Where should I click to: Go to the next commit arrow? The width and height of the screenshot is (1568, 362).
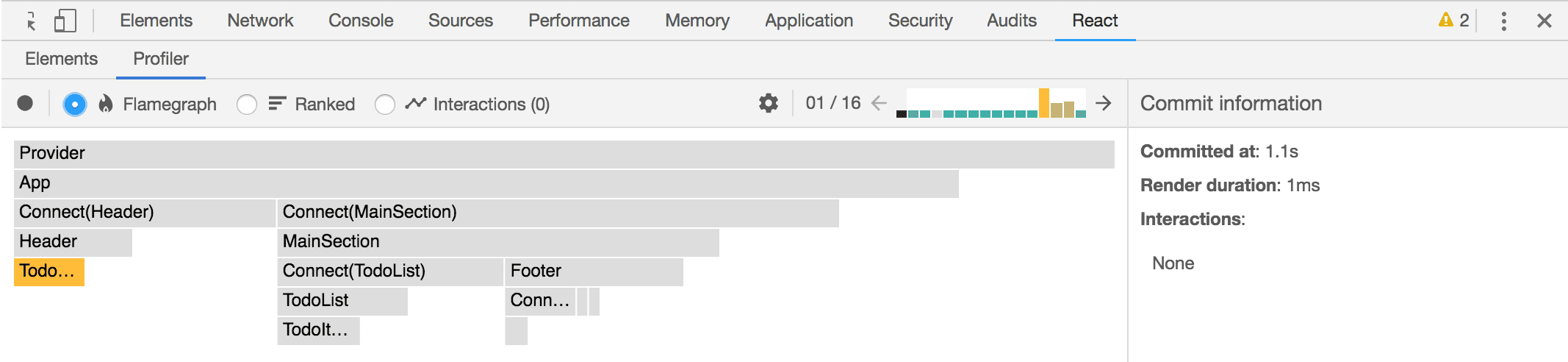point(1104,103)
